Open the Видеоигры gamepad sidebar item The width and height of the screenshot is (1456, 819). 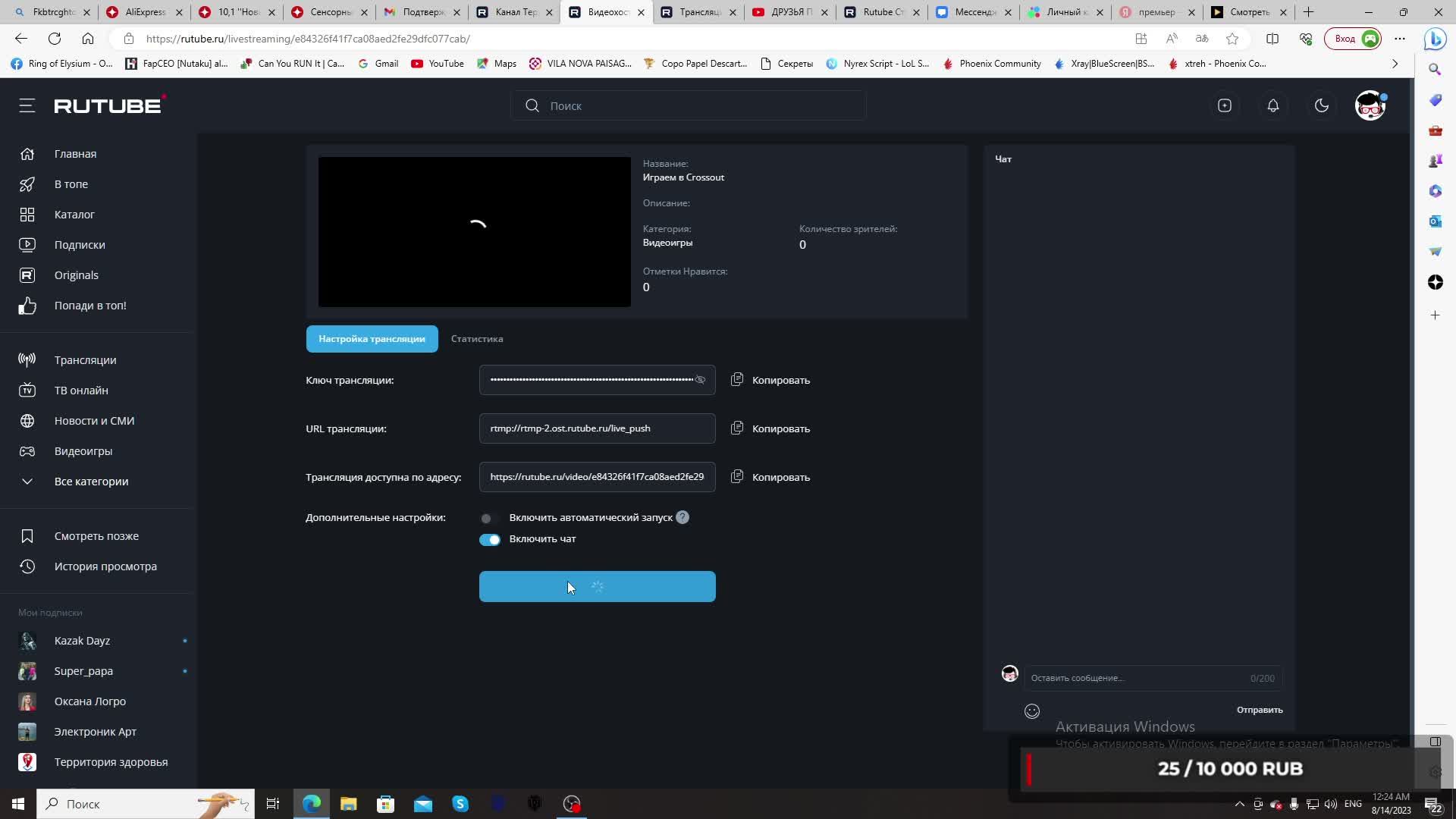click(83, 451)
